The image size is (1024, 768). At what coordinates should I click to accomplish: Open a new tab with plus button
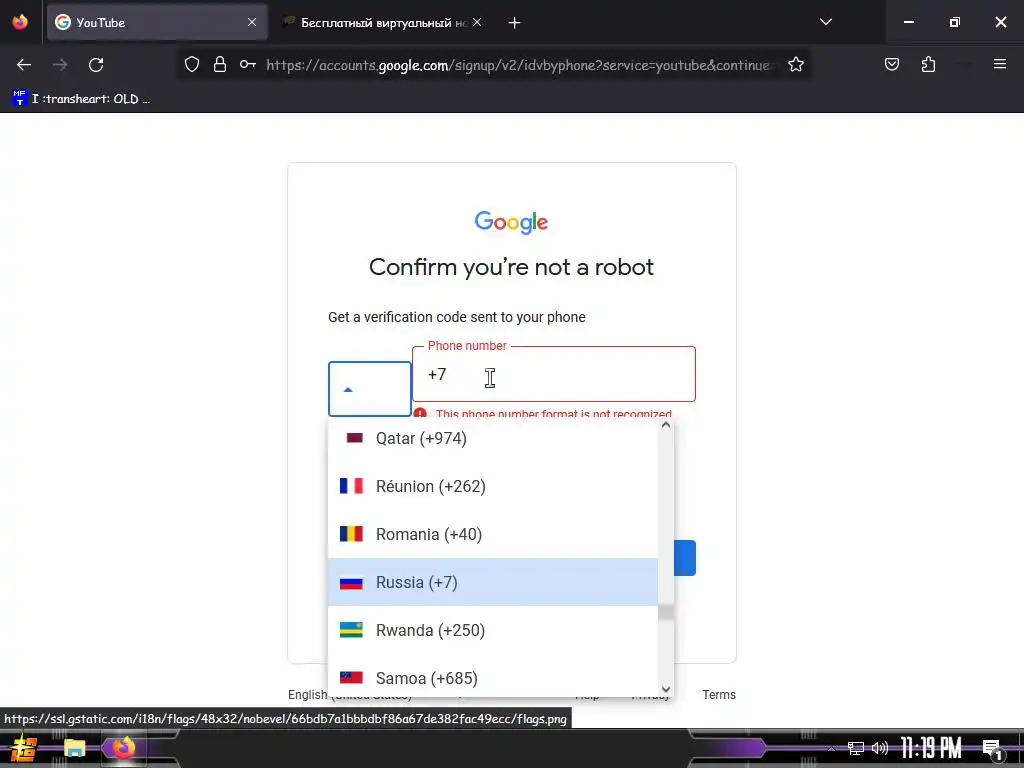[515, 23]
